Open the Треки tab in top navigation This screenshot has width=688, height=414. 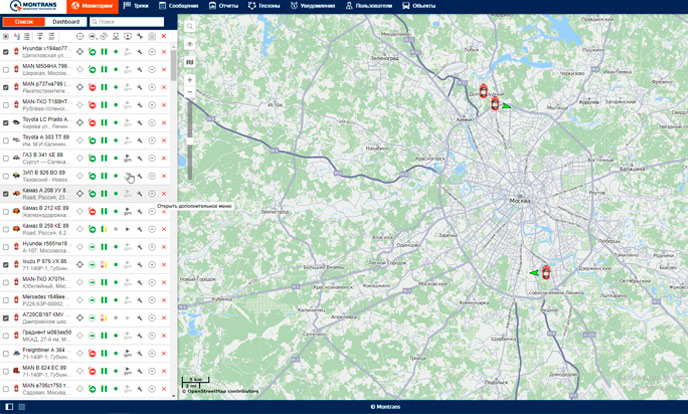pyautogui.click(x=136, y=6)
